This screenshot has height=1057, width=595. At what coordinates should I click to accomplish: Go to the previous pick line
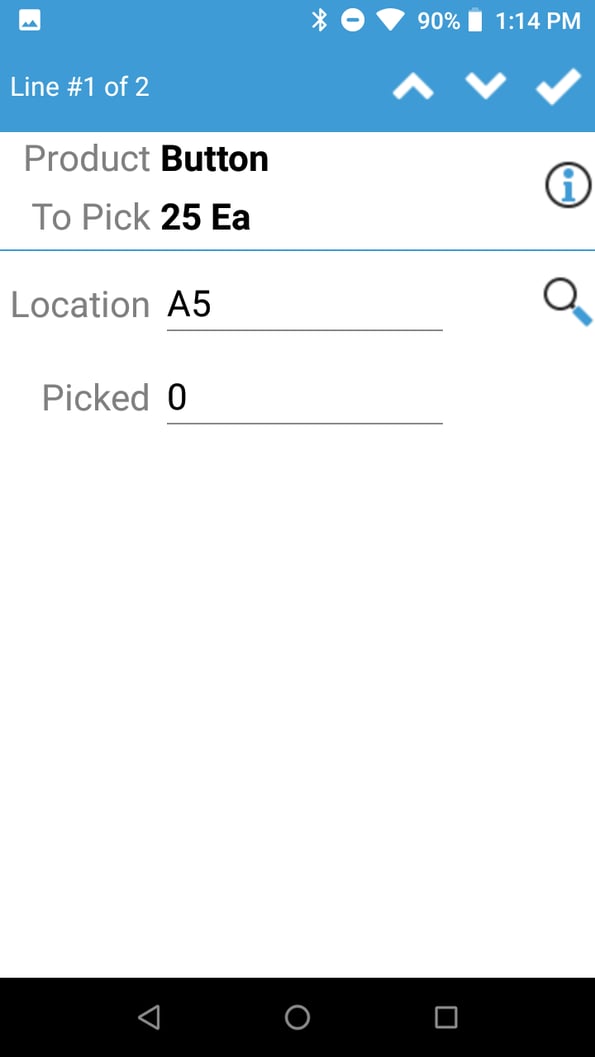click(x=412, y=86)
